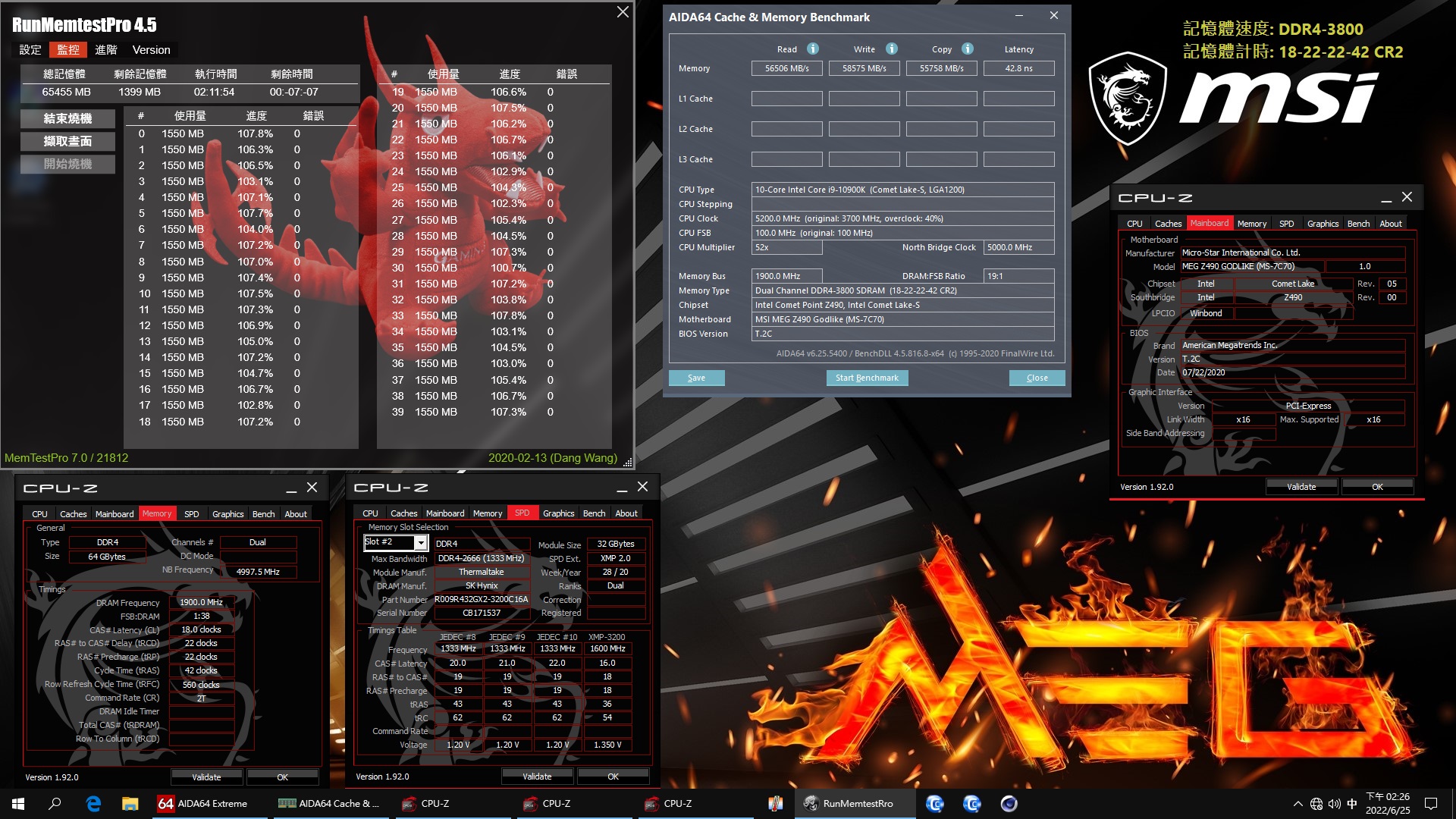Click the Memory Write value 58575 MB/s
Screen dimensions: 1456x819
pos(864,68)
